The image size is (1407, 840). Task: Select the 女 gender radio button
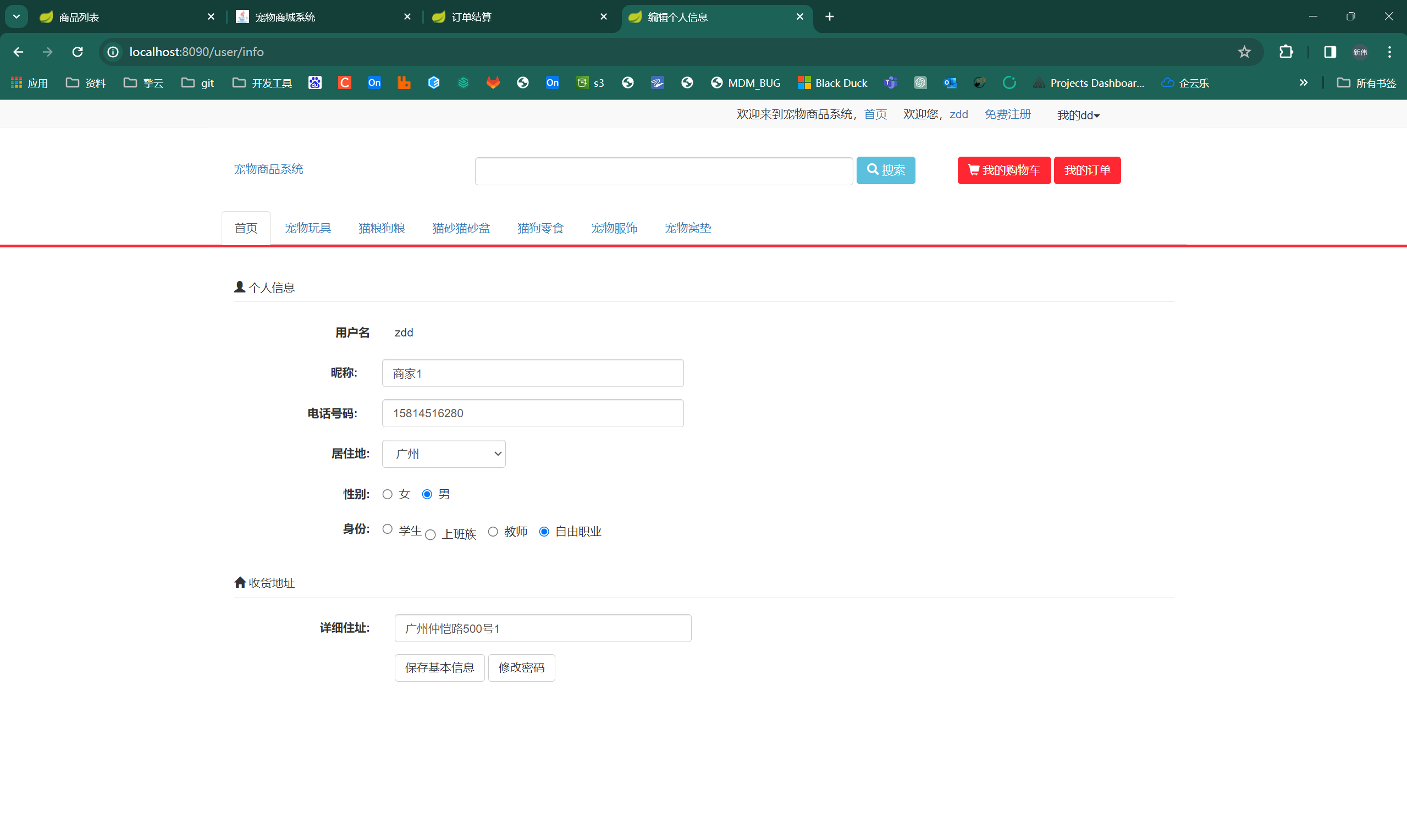(387, 494)
